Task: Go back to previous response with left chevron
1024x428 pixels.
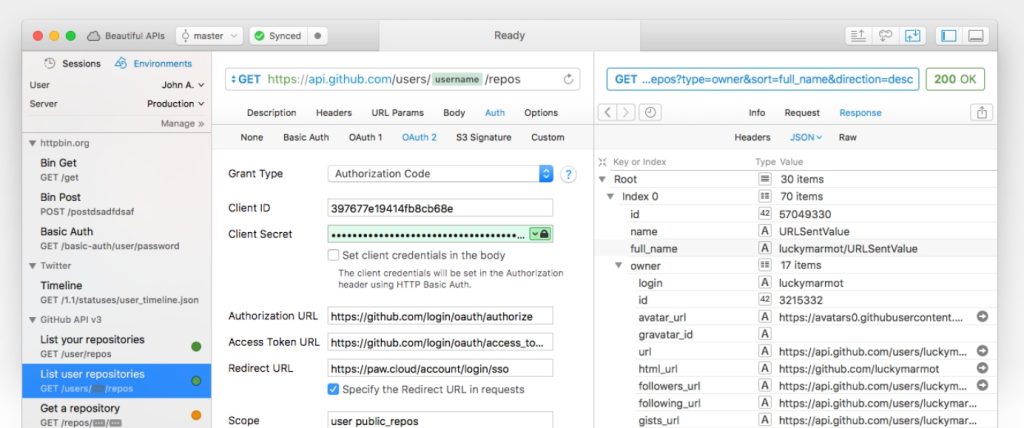Action: (x=607, y=112)
